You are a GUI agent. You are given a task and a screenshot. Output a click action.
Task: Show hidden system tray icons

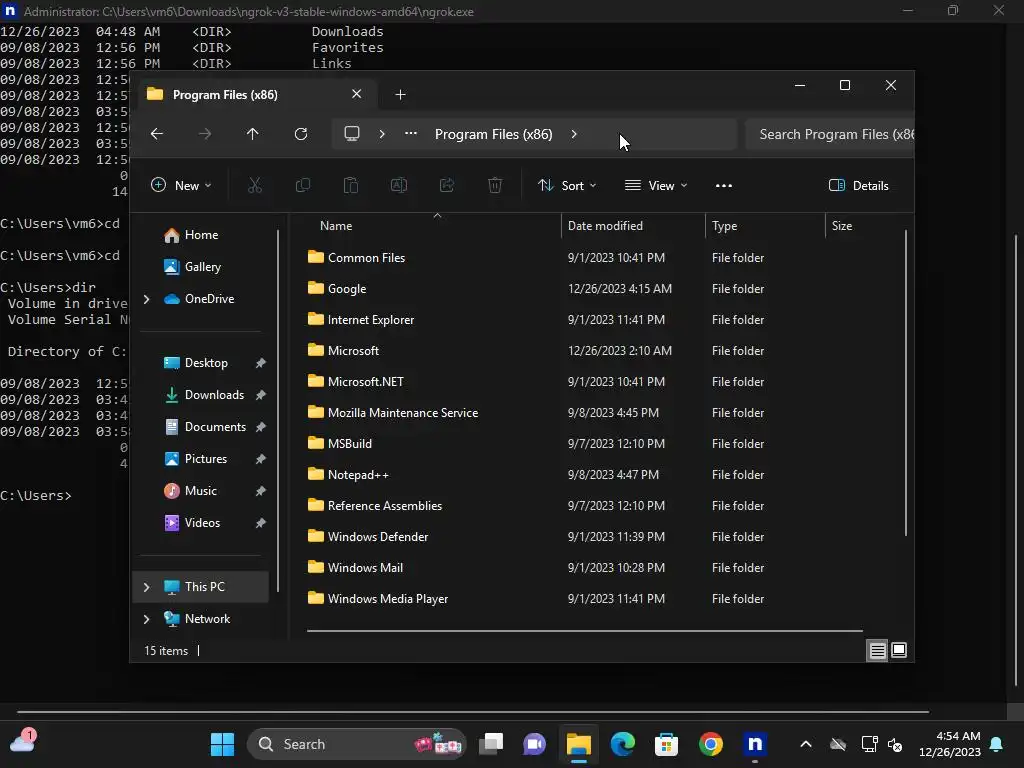click(x=806, y=744)
